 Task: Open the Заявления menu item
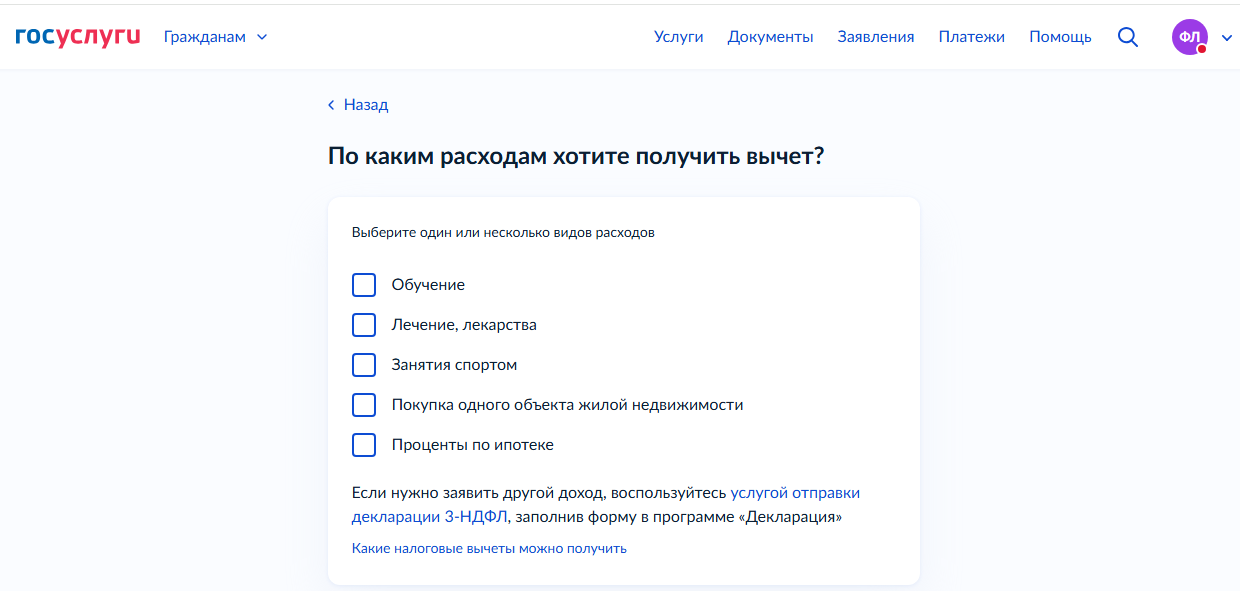[x=875, y=37]
